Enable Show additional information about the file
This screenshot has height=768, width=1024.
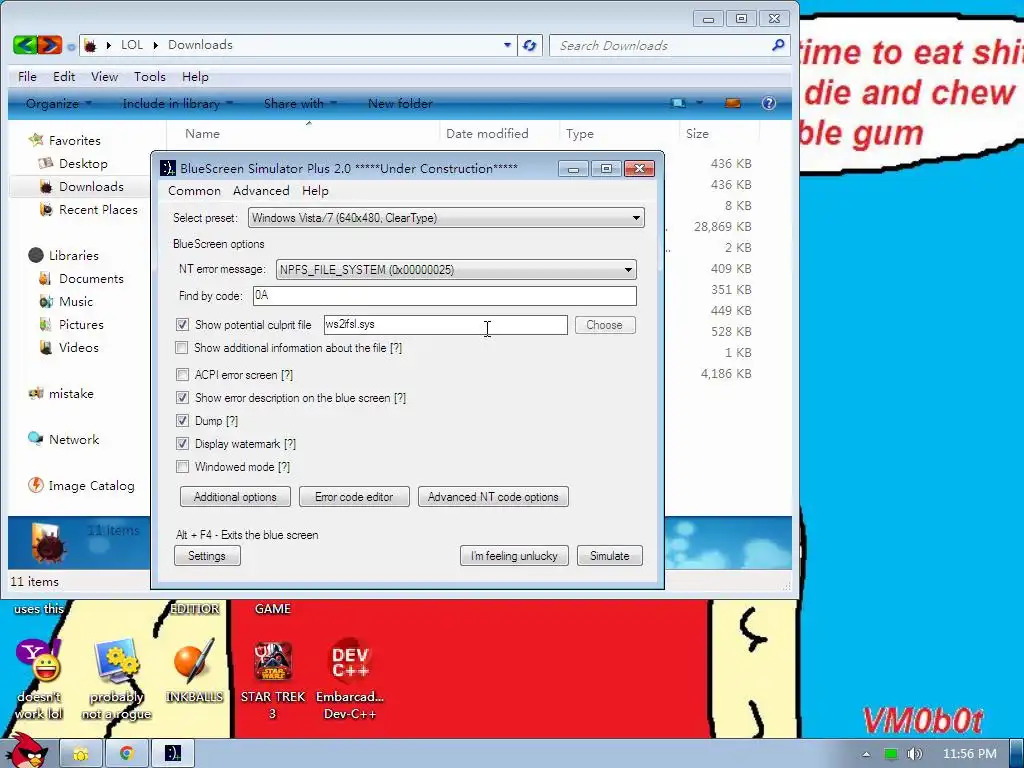(182, 348)
